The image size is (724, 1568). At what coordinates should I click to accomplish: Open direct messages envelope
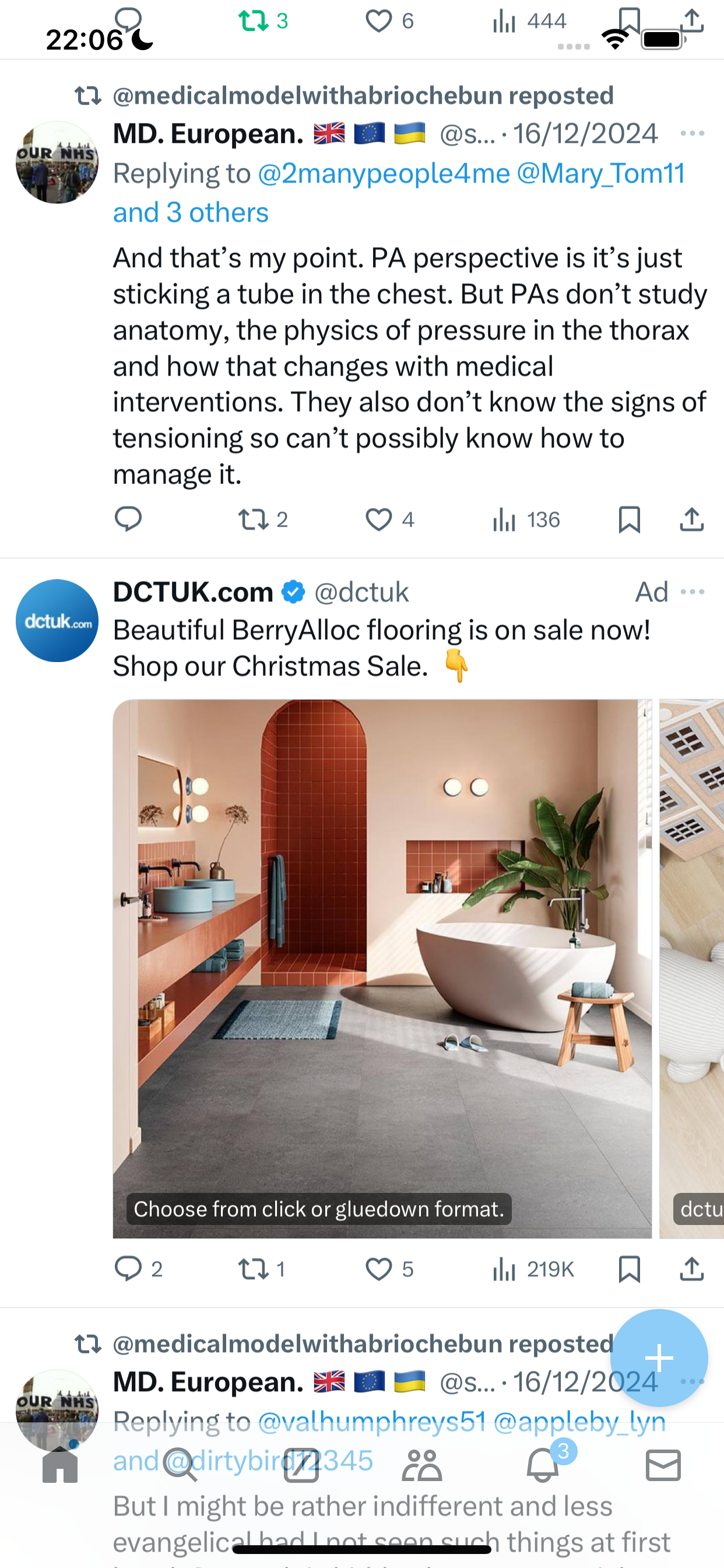click(663, 1465)
